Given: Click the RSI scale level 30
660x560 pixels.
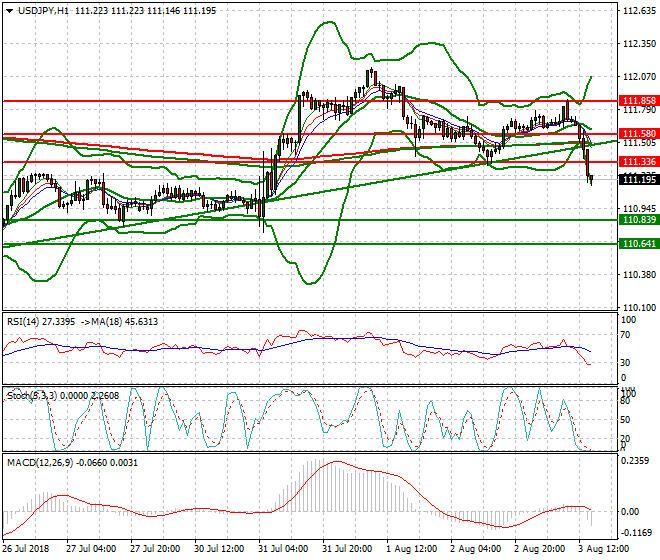Looking at the screenshot, I should click(625, 363).
